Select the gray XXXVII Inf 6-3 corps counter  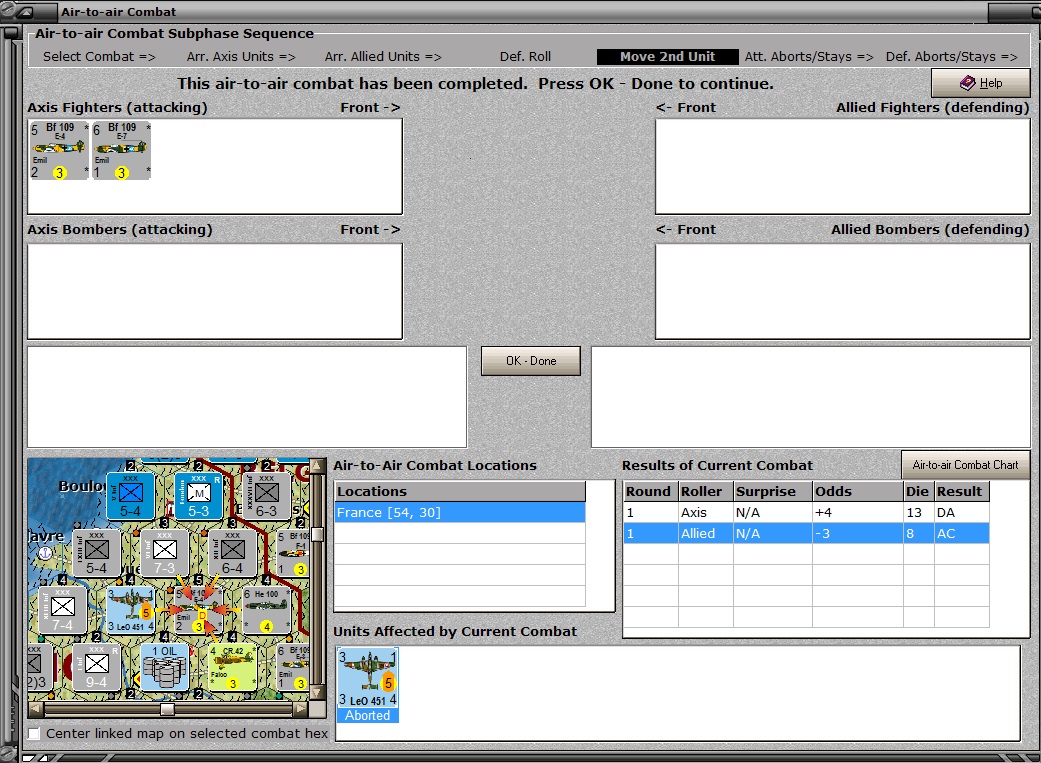[x=266, y=495]
